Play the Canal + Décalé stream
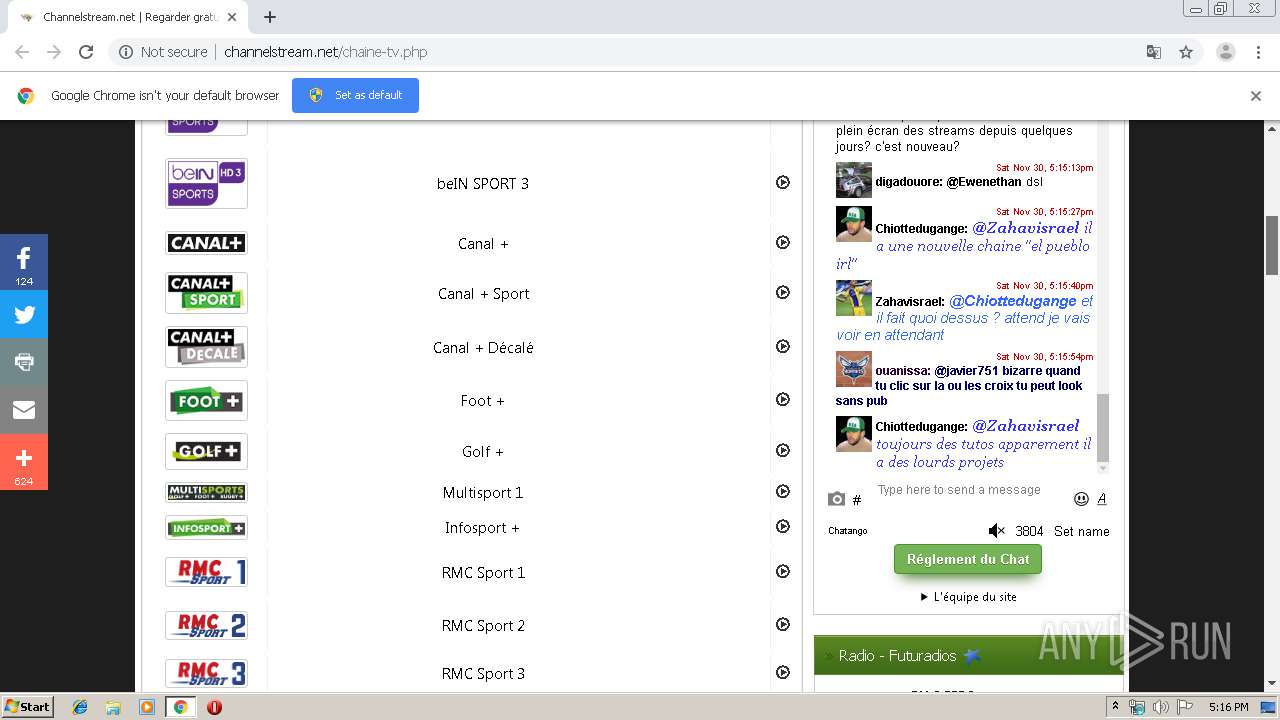The width and height of the screenshot is (1280, 720). pos(783,346)
